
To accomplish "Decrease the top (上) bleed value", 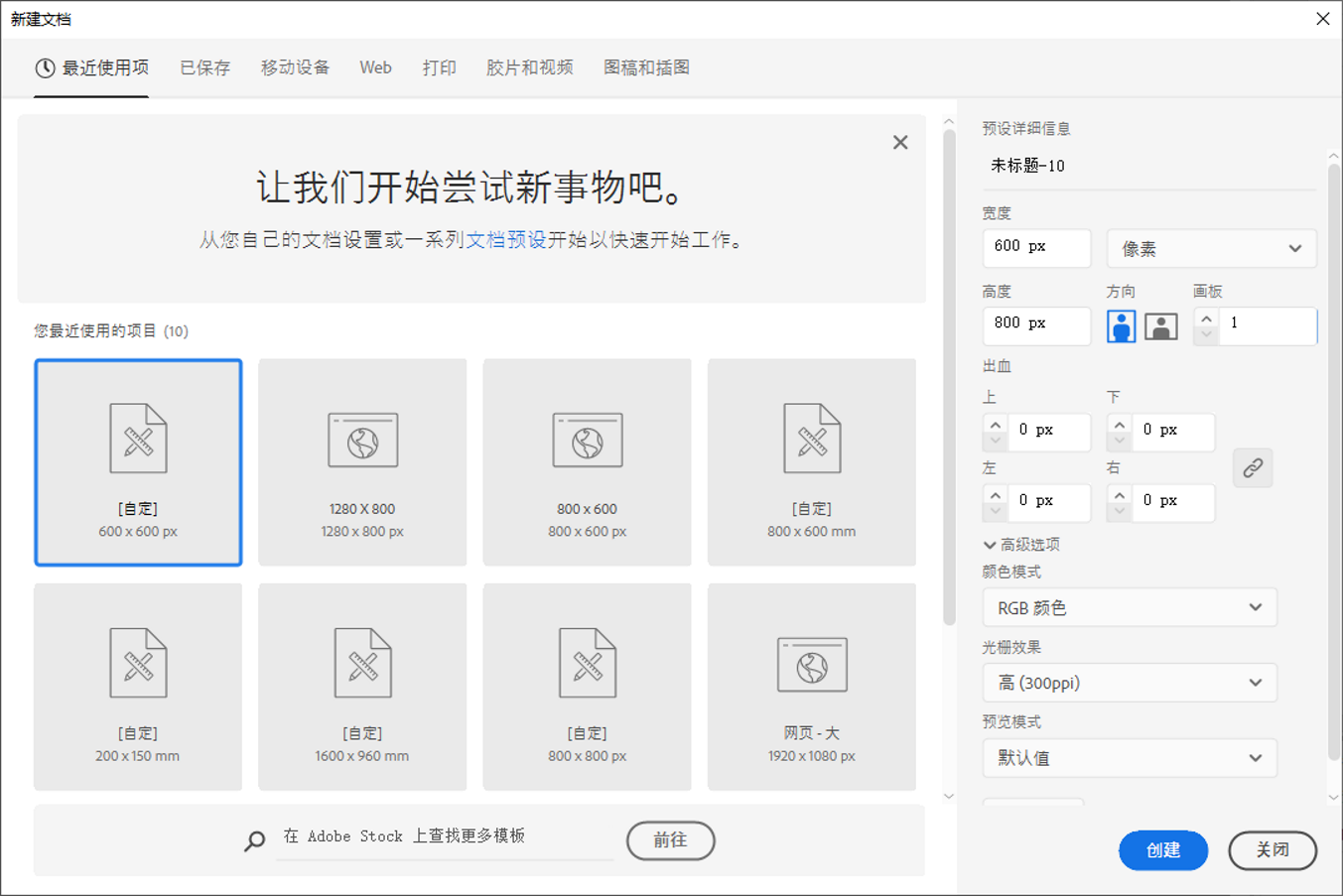I will 996,441.
